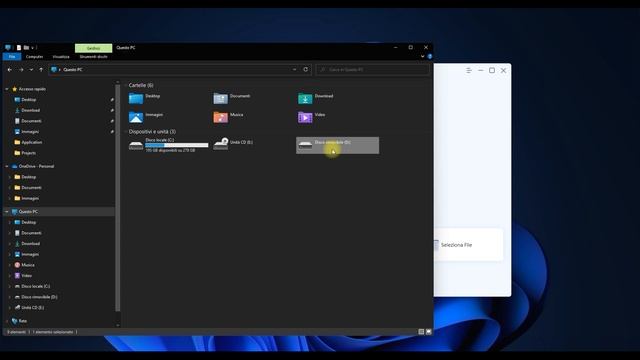
Task: Refresh the Questo PC address bar
Action: pyautogui.click(x=306, y=69)
